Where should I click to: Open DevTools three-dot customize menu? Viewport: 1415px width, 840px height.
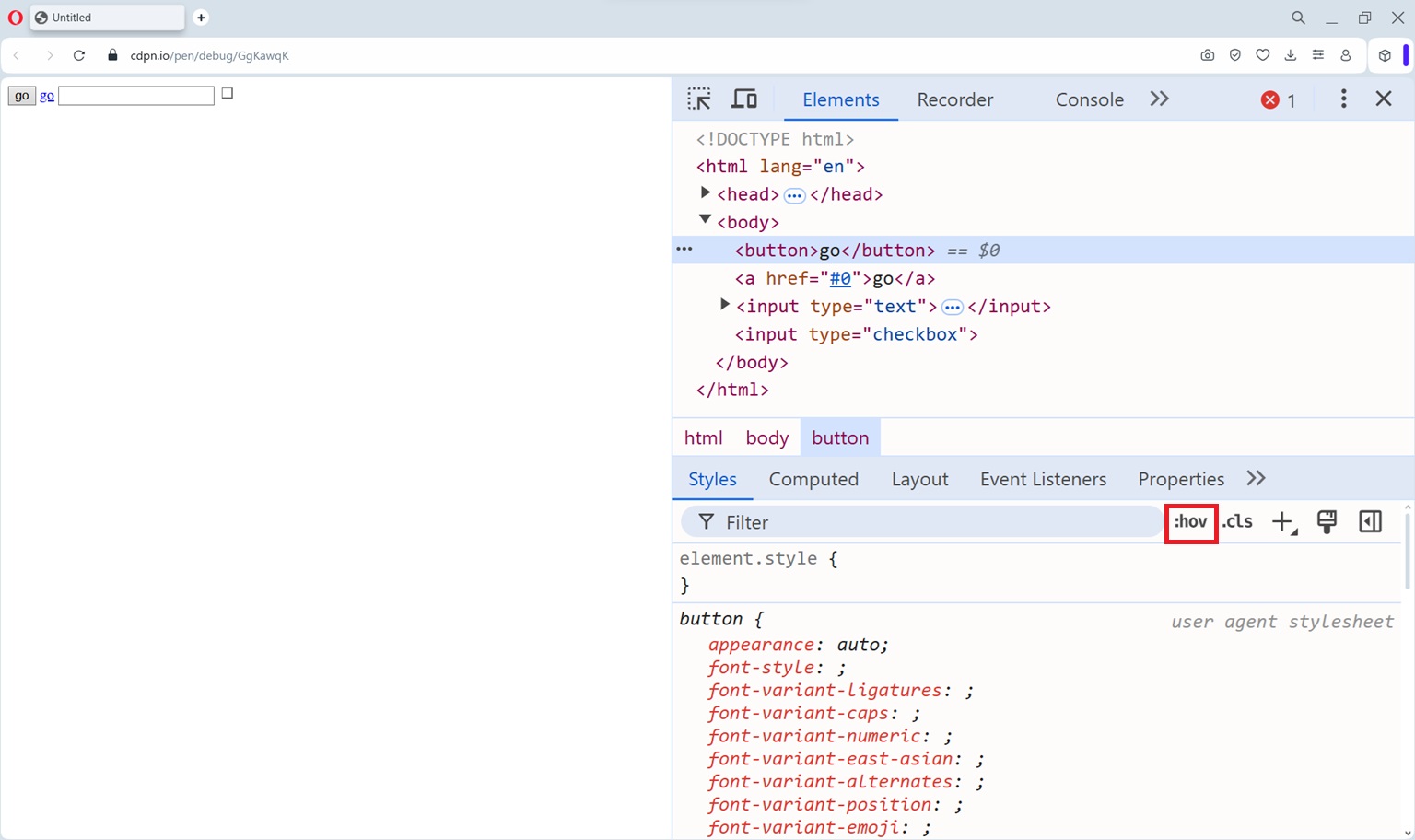point(1343,99)
